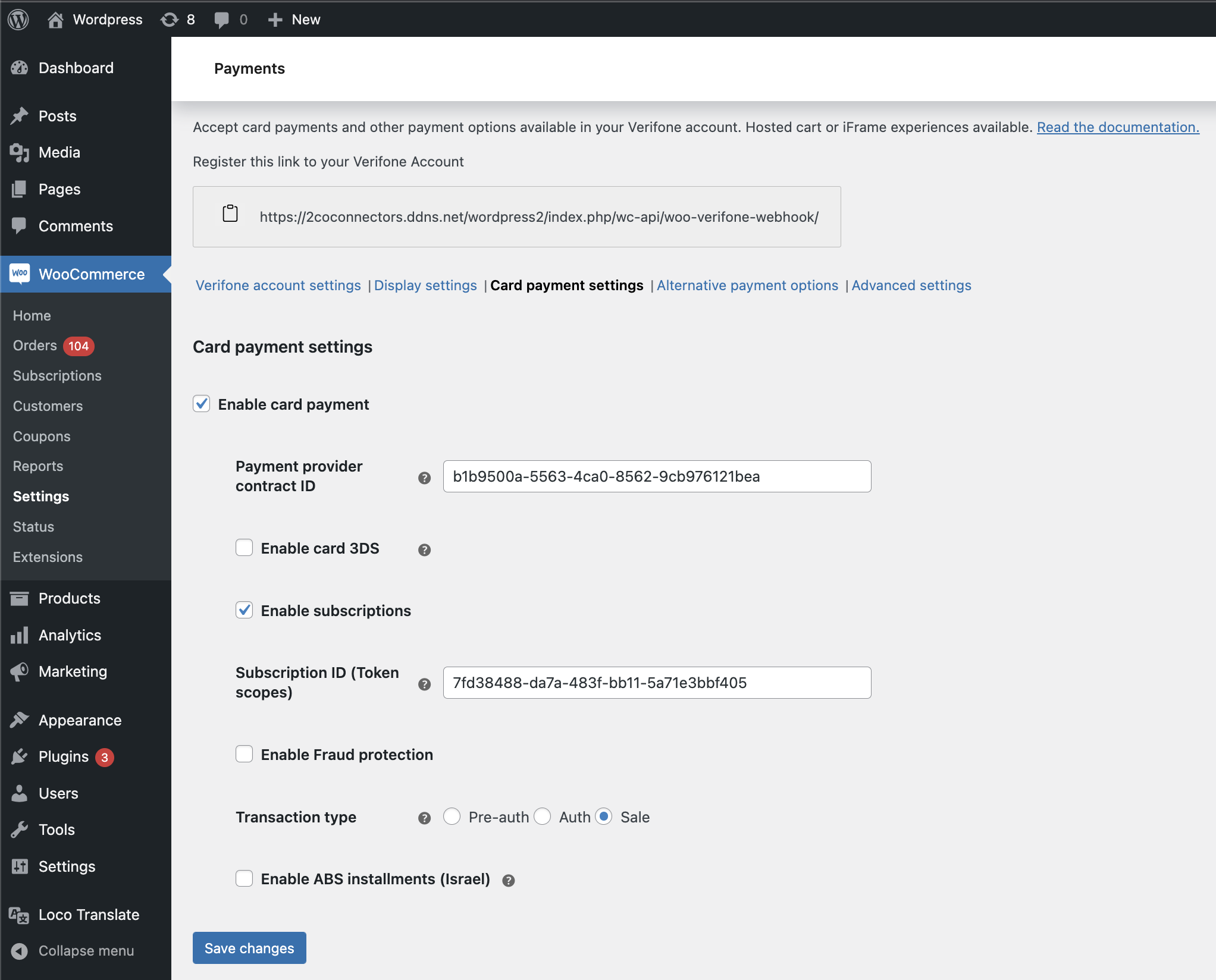Click the updates icon showing 8

[x=168, y=19]
